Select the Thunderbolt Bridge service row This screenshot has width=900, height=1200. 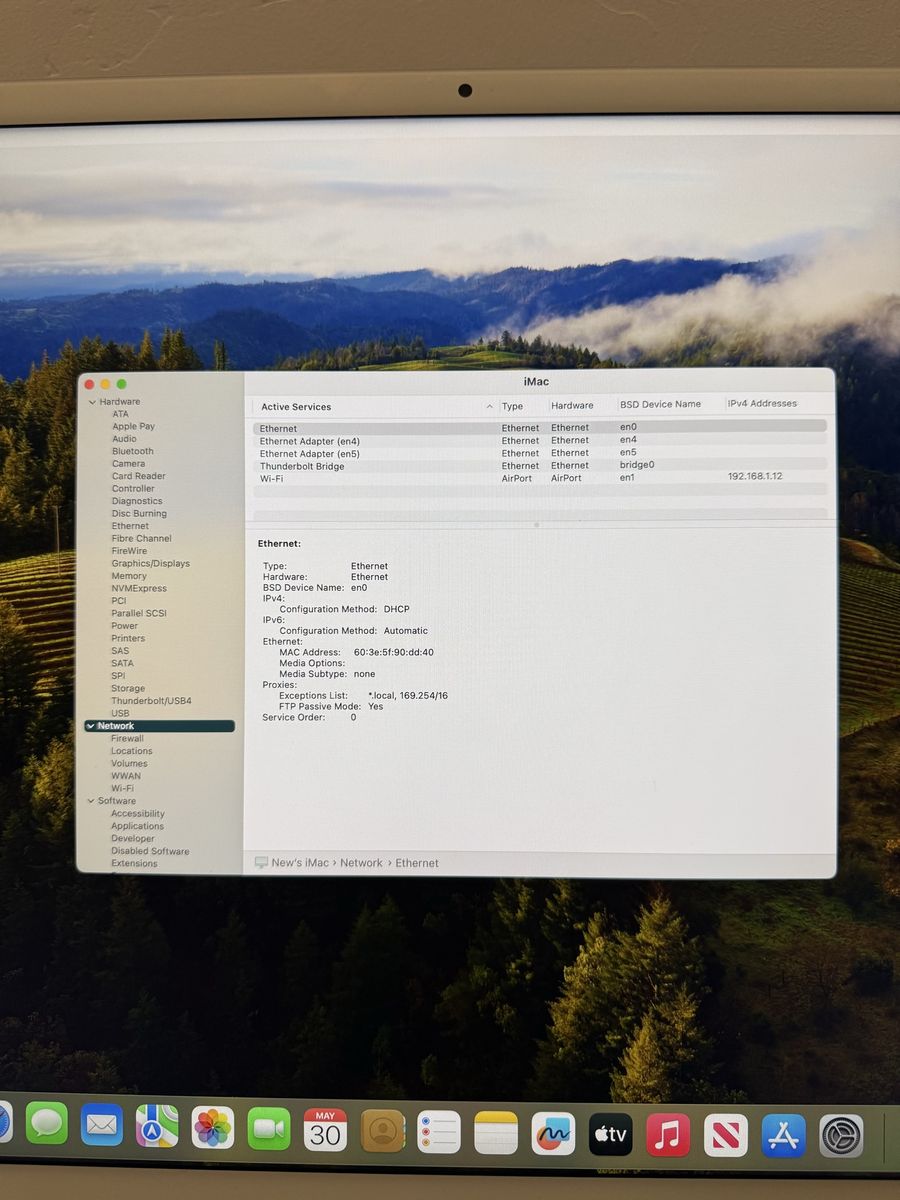pos(540,465)
